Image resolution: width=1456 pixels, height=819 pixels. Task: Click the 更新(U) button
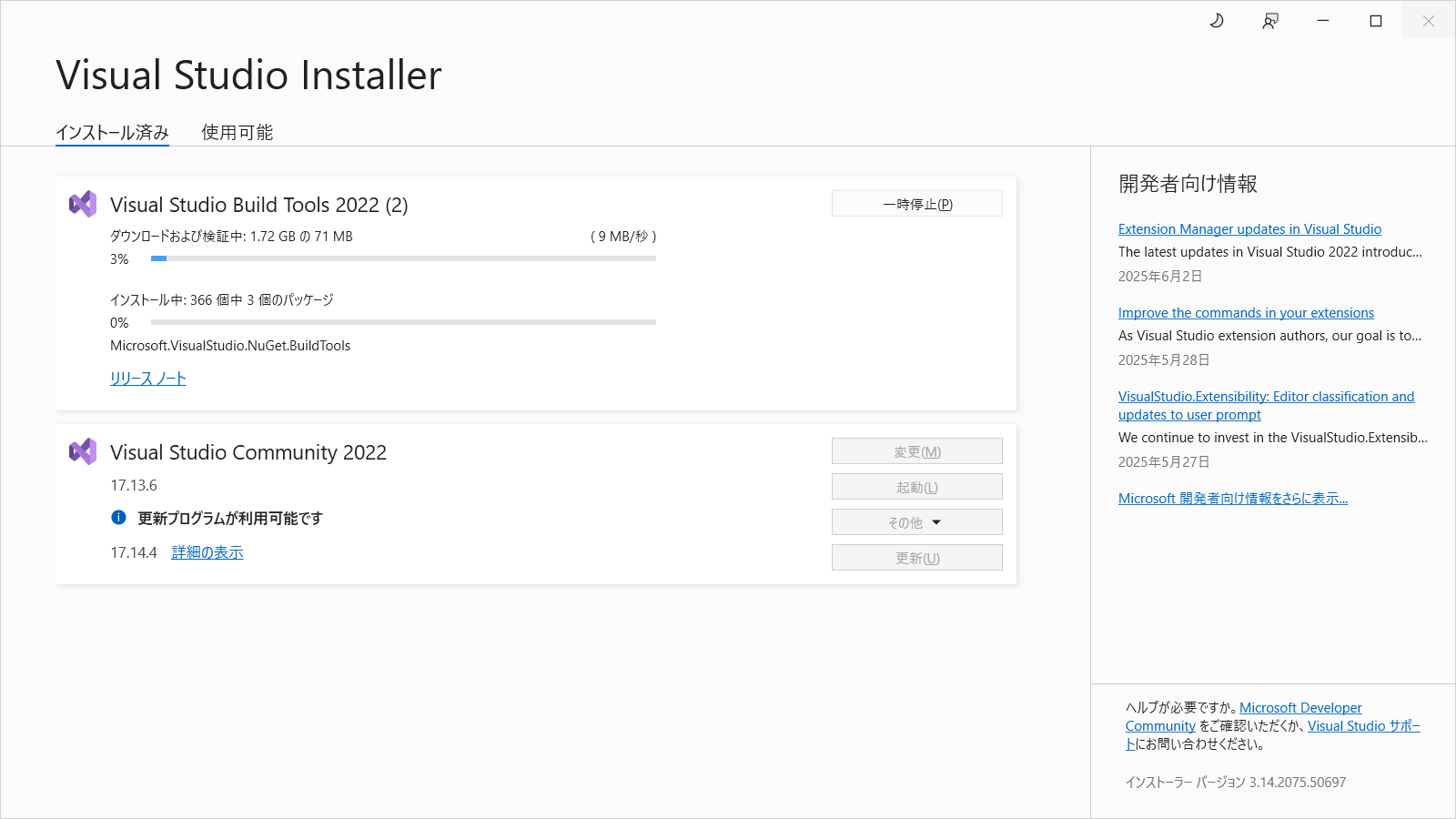coord(916,558)
